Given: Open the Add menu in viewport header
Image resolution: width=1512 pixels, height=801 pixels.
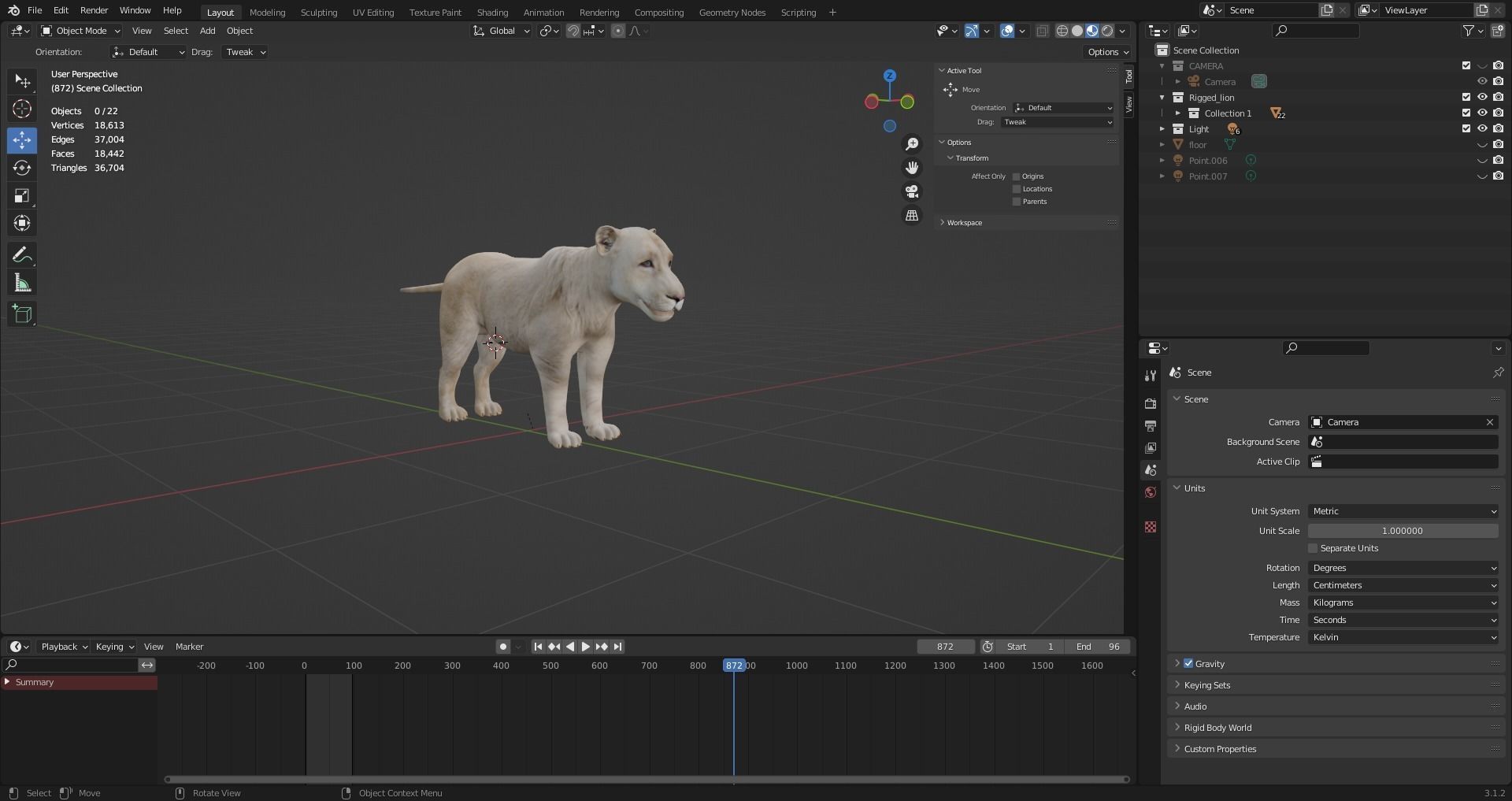Looking at the screenshot, I should pos(207,31).
